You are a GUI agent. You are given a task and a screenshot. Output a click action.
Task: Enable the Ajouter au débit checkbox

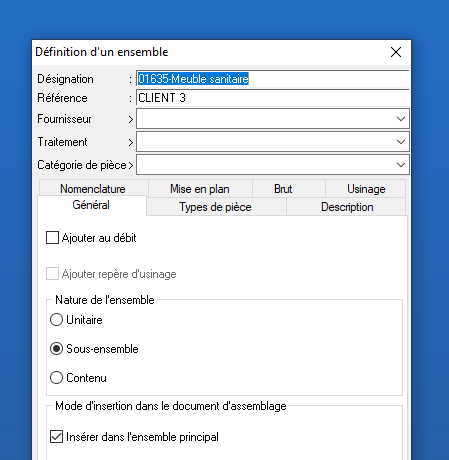52,238
